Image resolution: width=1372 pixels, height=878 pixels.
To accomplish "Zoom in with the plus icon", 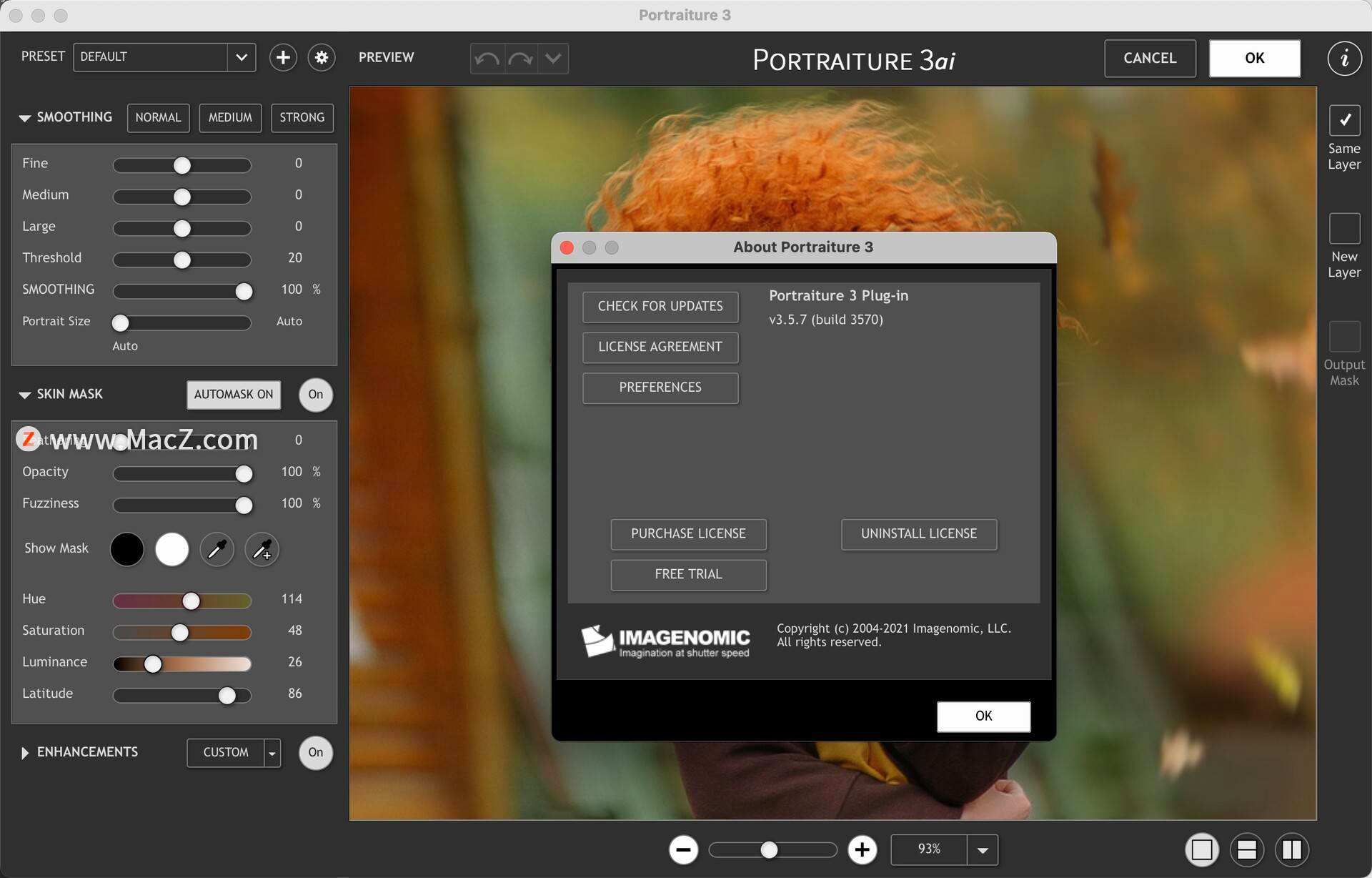I will point(862,849).
